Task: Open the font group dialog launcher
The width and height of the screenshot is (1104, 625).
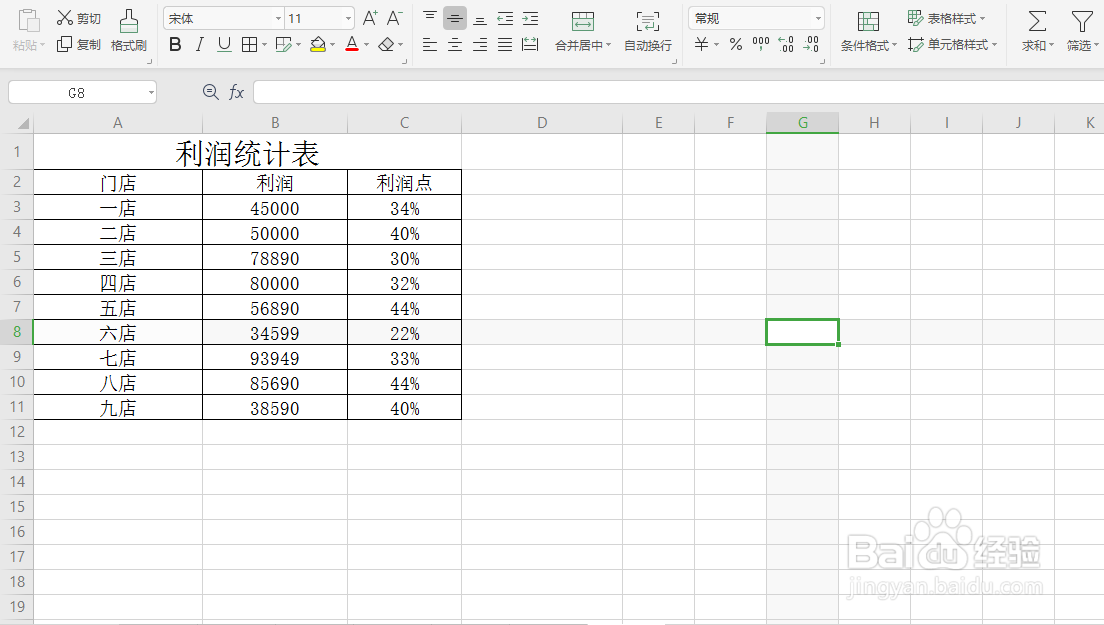Action: coord(404,62)
